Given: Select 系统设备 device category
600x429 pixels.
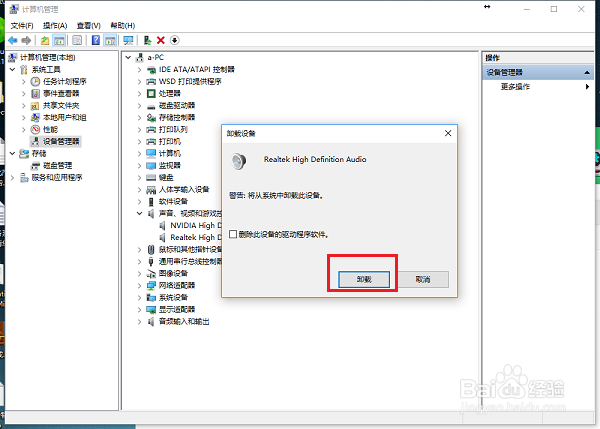Looking at the screenshot, I should click(173, 297).
